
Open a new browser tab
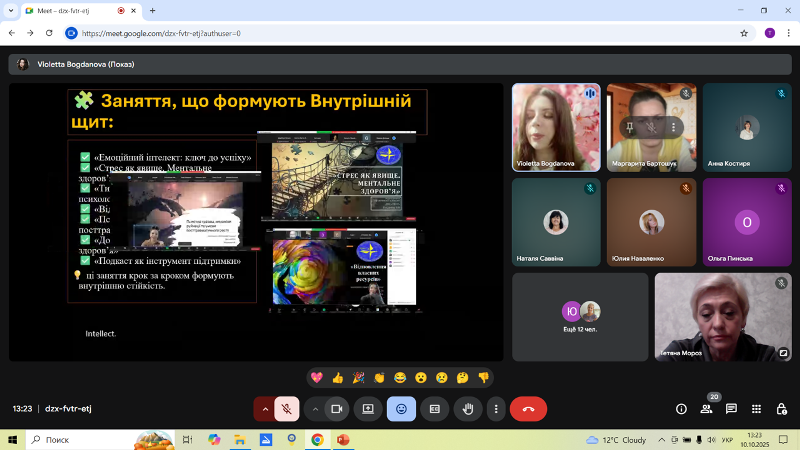click(152, 10)
